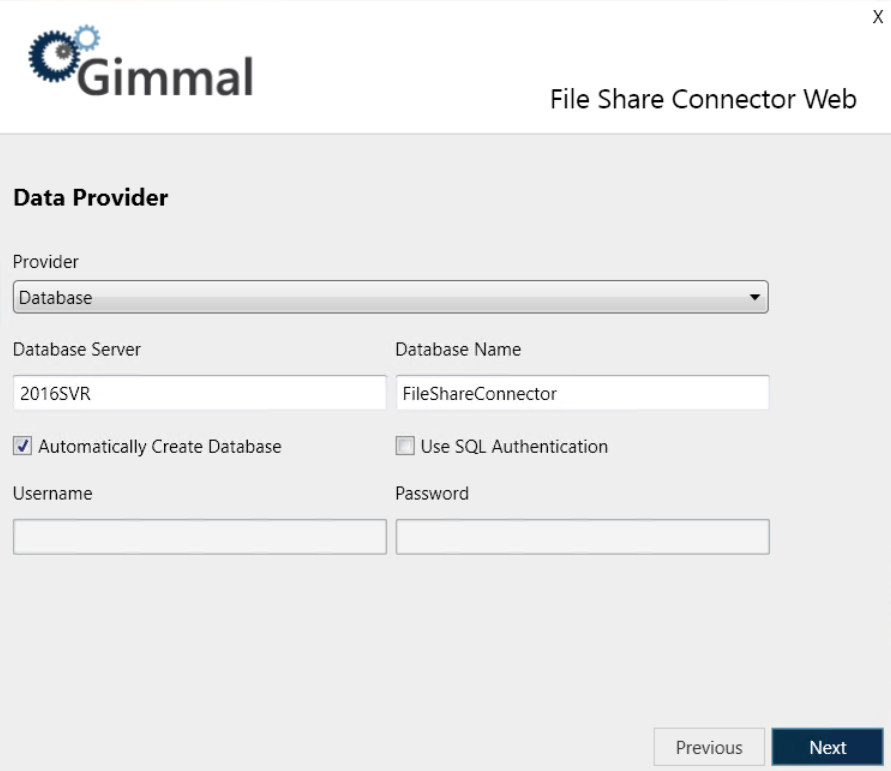The image size is (891, 771).
Task: Click the Username input field
Action: [199, 536]
